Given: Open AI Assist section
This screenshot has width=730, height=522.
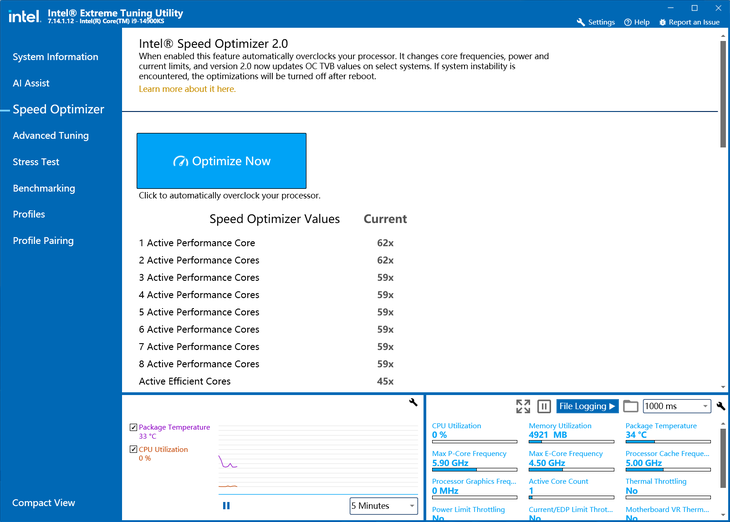Looking at the screenshot, I should 31,83.
